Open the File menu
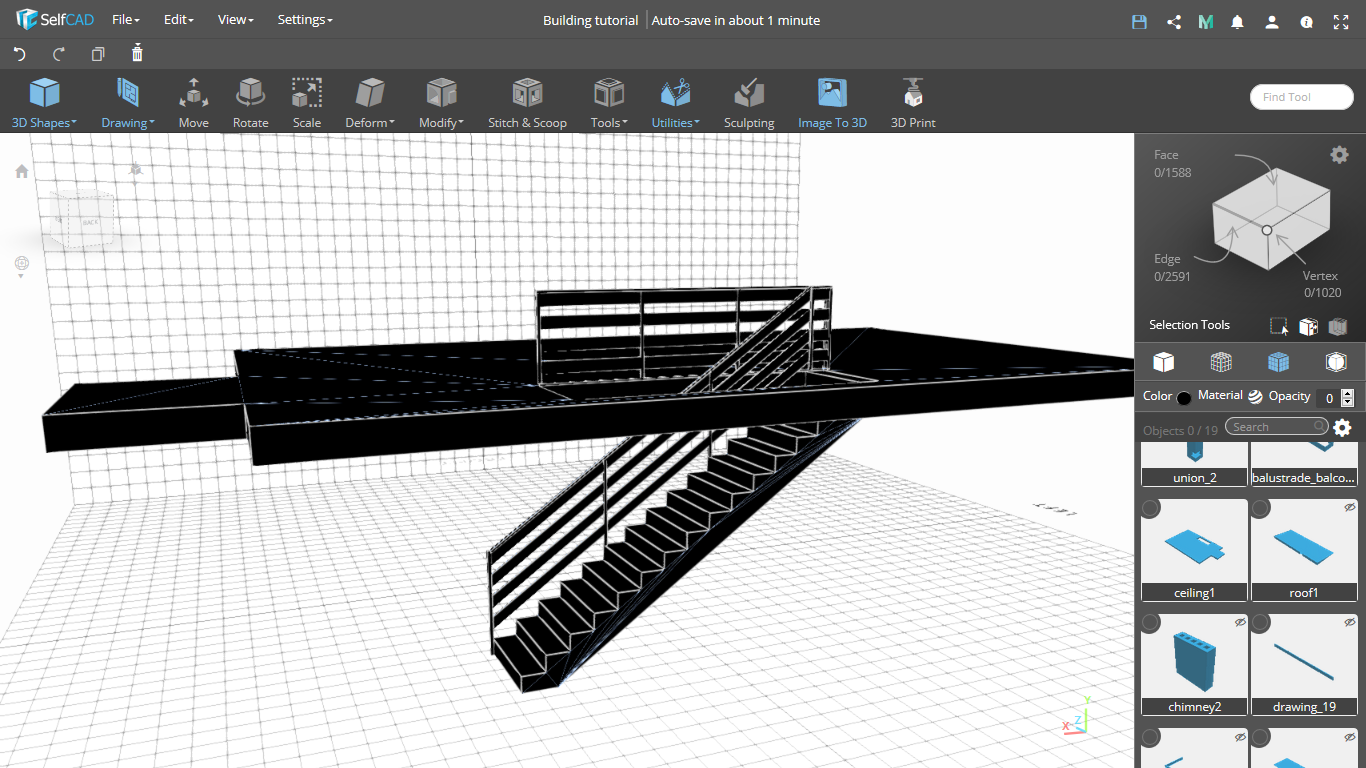The height and width of the screenshot is (768, 1366). [125, 20]
